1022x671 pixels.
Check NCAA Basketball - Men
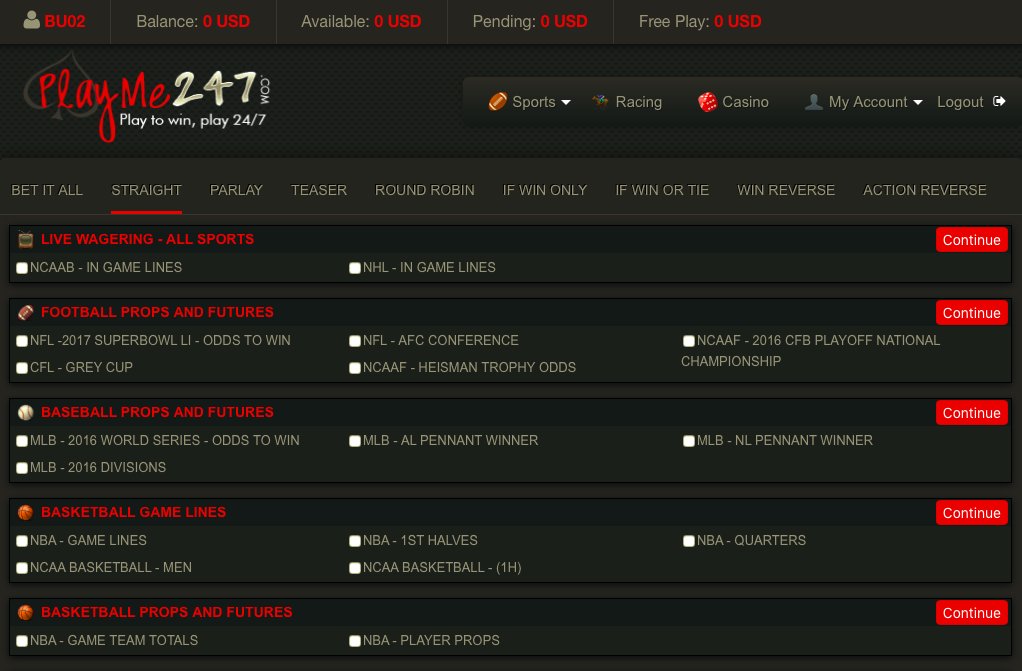22,568
